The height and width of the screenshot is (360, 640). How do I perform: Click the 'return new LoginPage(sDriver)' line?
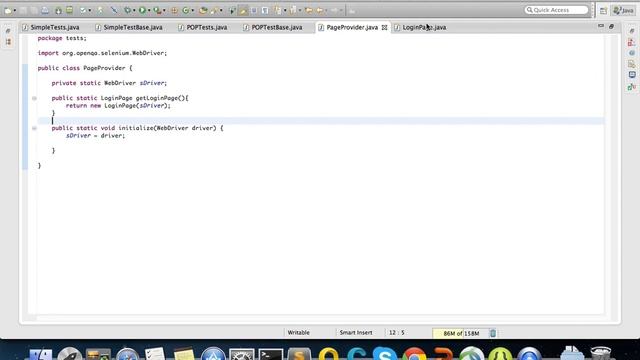[118, 106]
